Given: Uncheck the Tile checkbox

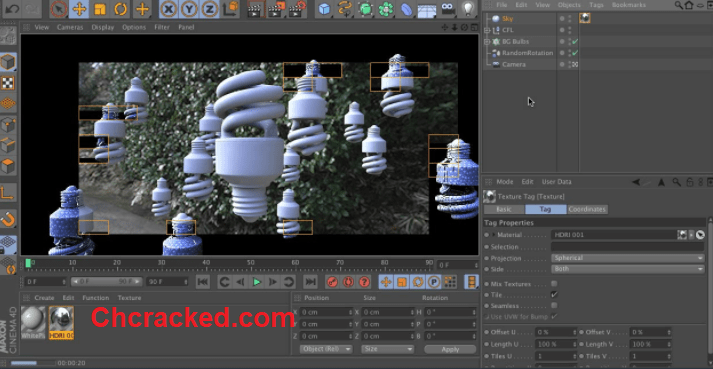Looking at the screenshot, I should (x=554, y=294).
